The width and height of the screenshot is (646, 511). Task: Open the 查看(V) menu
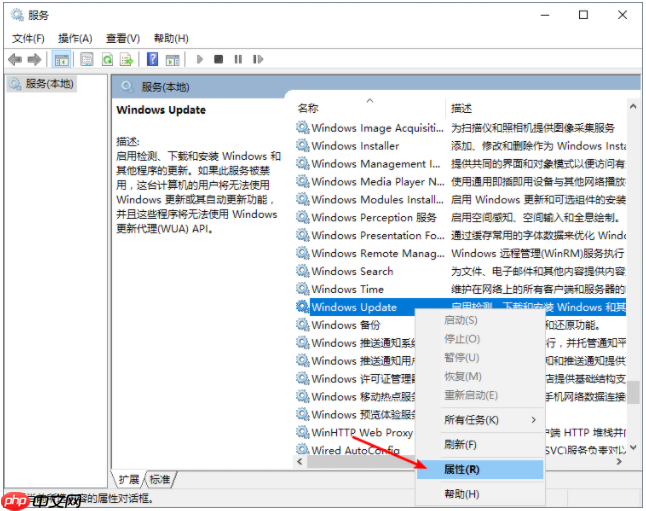click(123, 39)
